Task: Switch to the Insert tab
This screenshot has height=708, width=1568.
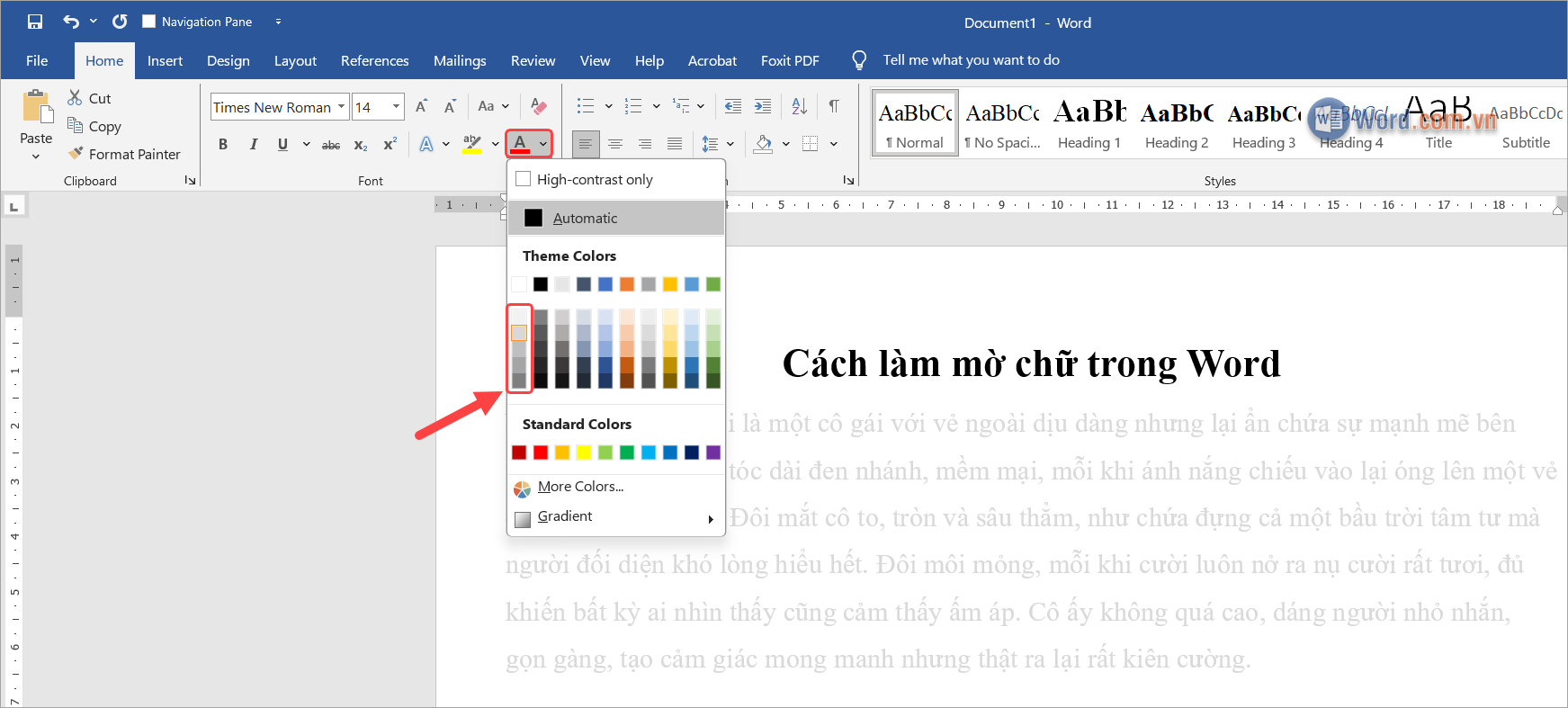Action: click(165, 60)
